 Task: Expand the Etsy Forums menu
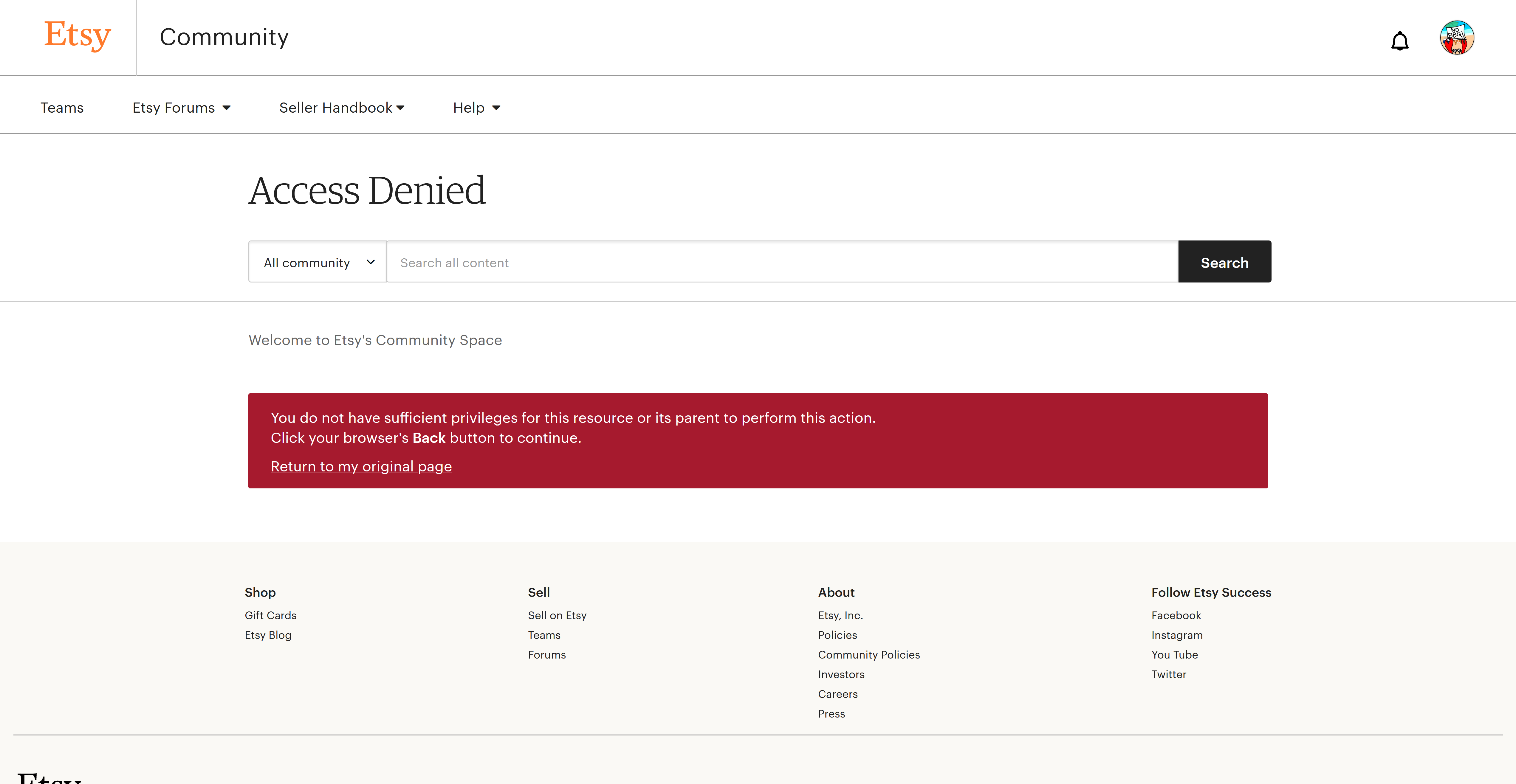181,108
